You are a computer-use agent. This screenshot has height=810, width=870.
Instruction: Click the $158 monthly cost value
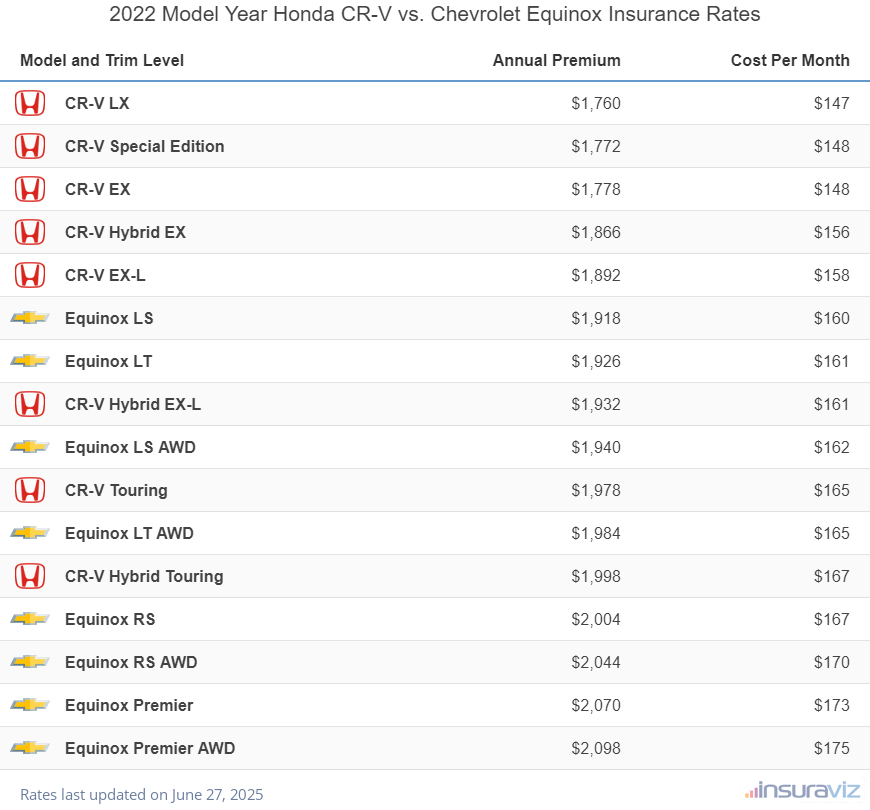click(832, 276)
